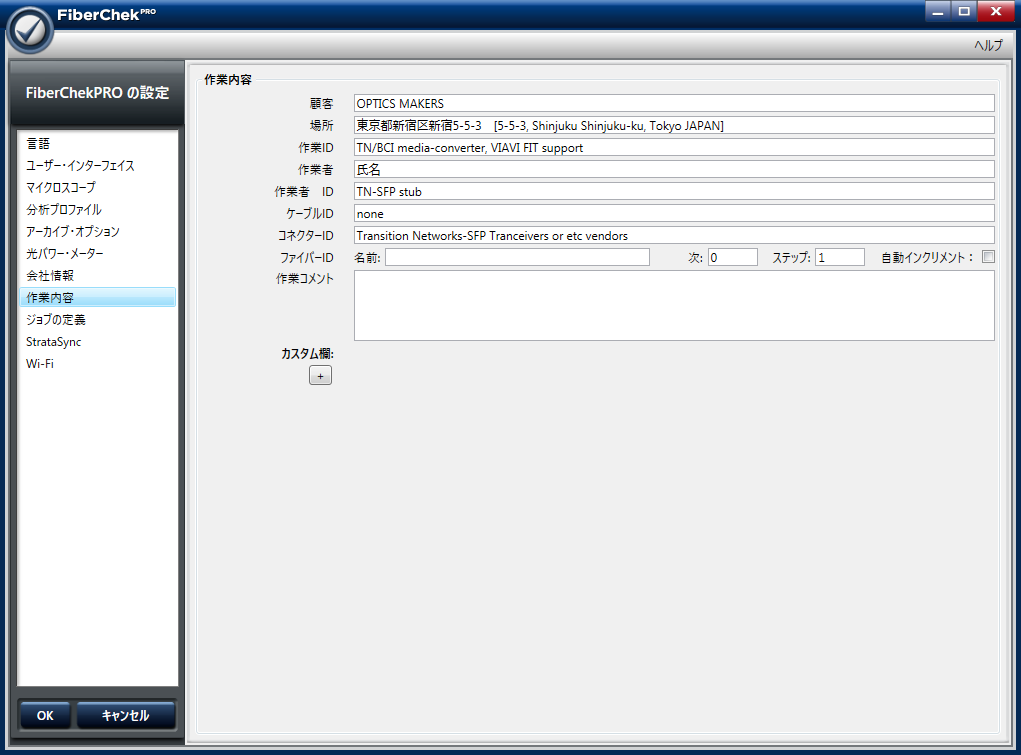
Task: Focus the 作業コメント text area
Action: click(x=674, y=306)
